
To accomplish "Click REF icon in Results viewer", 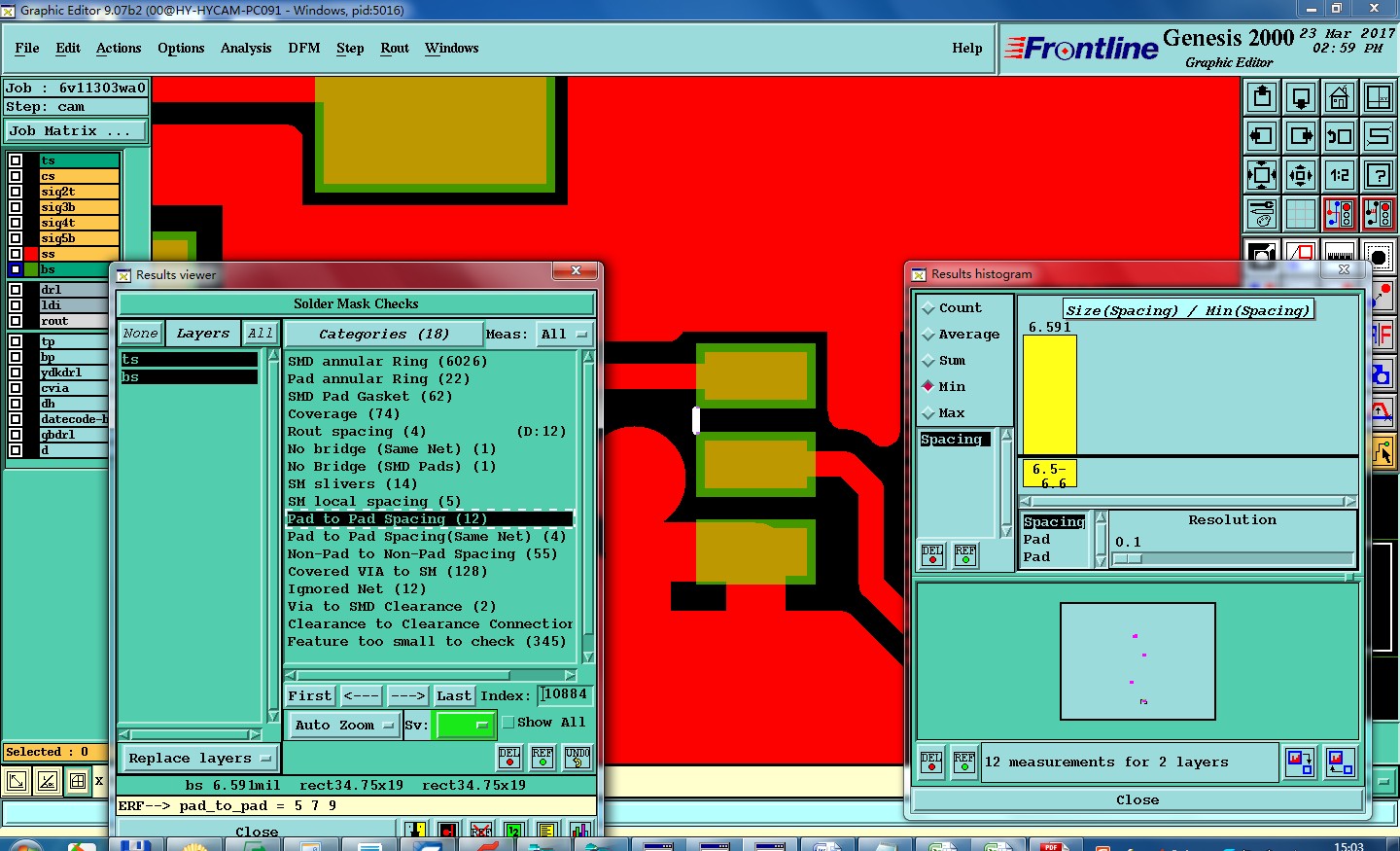I will [542, 758].
